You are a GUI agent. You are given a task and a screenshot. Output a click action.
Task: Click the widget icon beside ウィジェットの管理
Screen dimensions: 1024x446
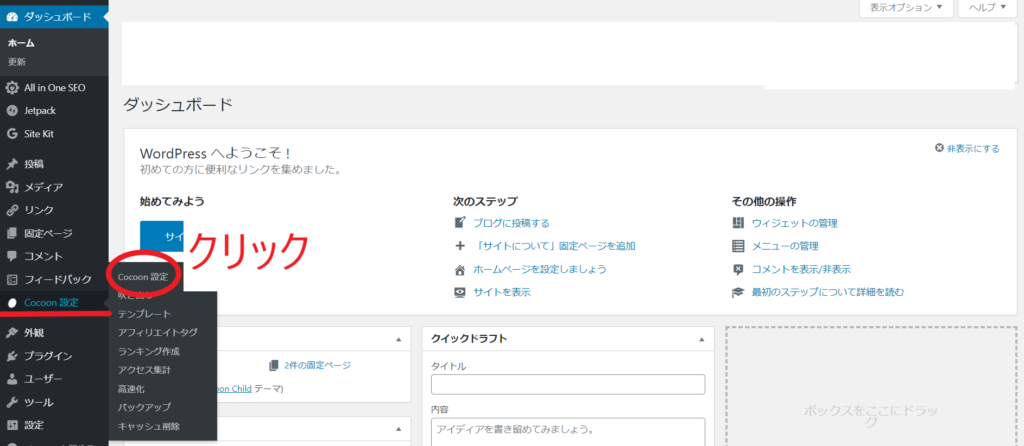coord(739,223)
